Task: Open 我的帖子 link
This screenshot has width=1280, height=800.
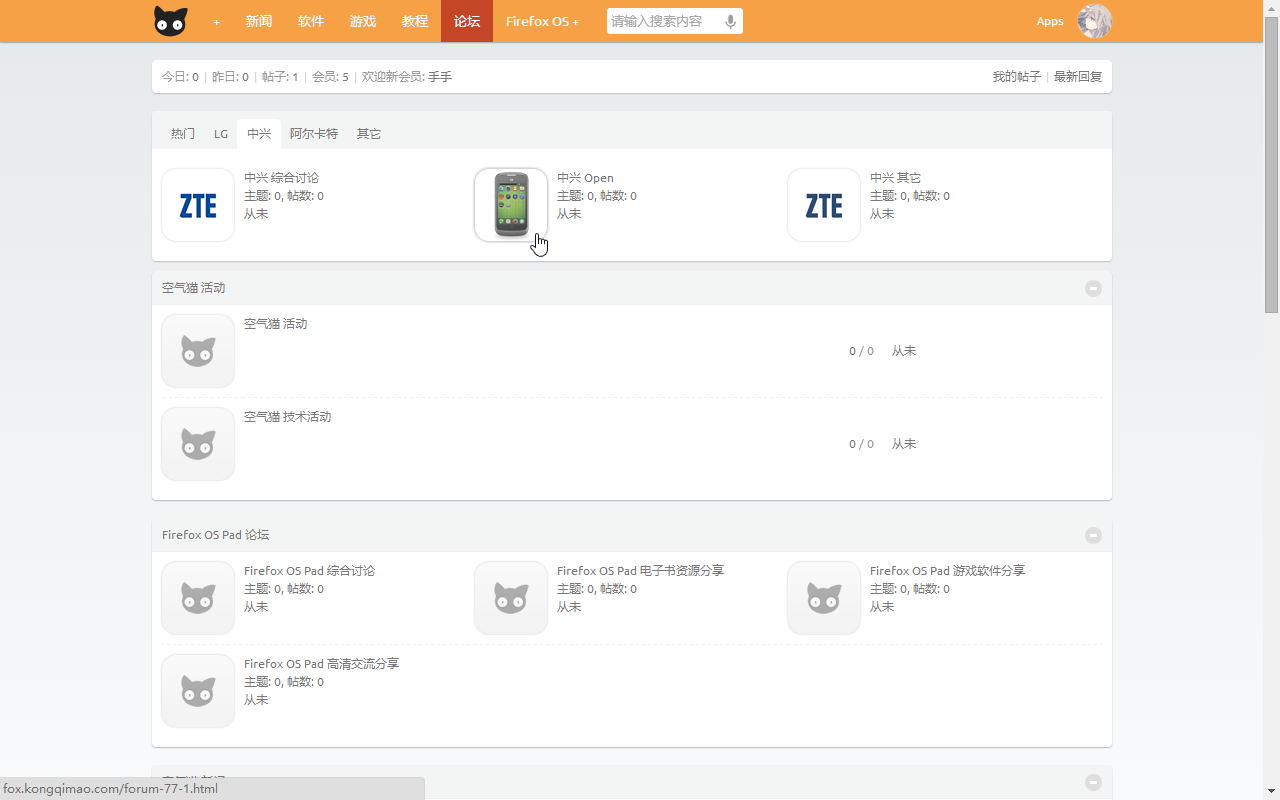Action: coord(1016,77)
